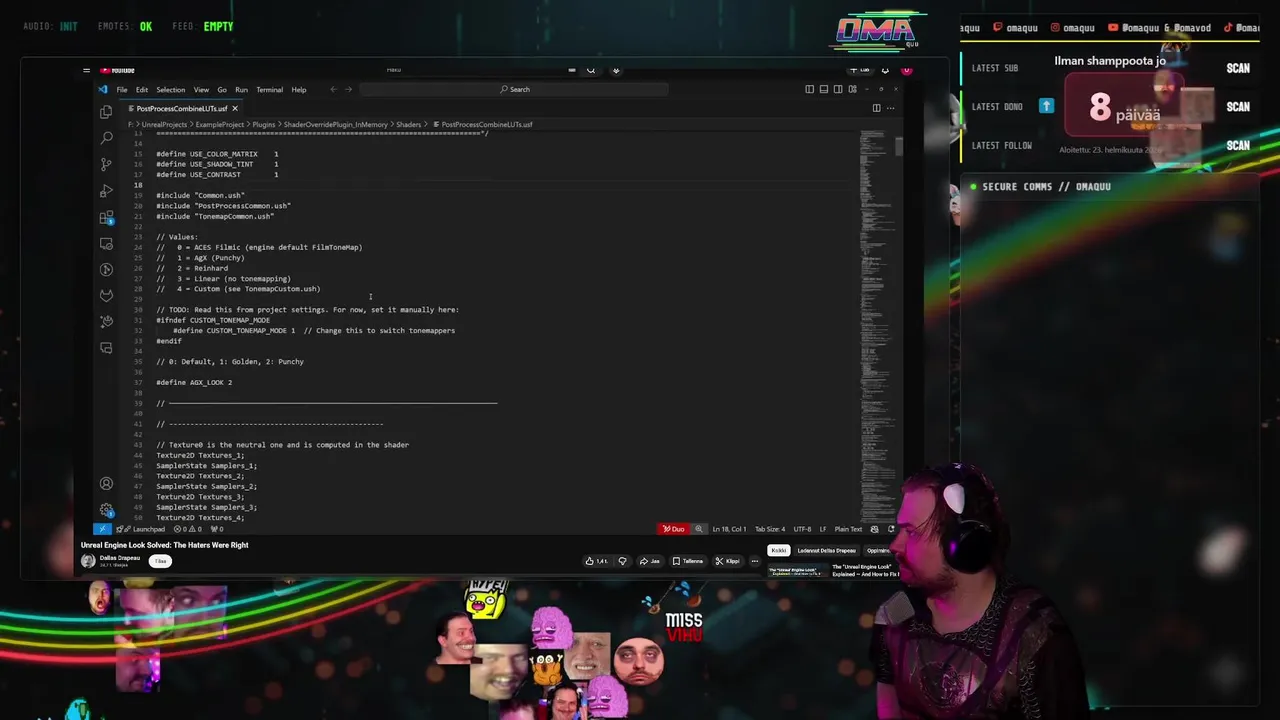Click the editor vertical scrollbar thumb
This screenshot has width=1280, height=720.
pyautogui.click(x=899, y=146)
